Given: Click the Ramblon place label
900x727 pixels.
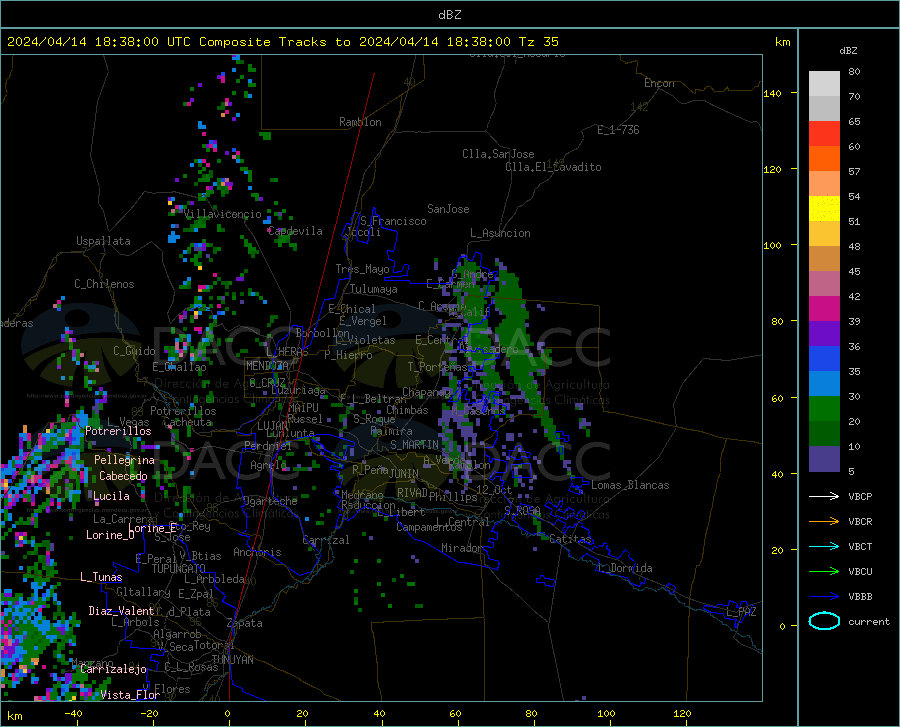Looking at the screenshot, I should click(x=360, y=122).
